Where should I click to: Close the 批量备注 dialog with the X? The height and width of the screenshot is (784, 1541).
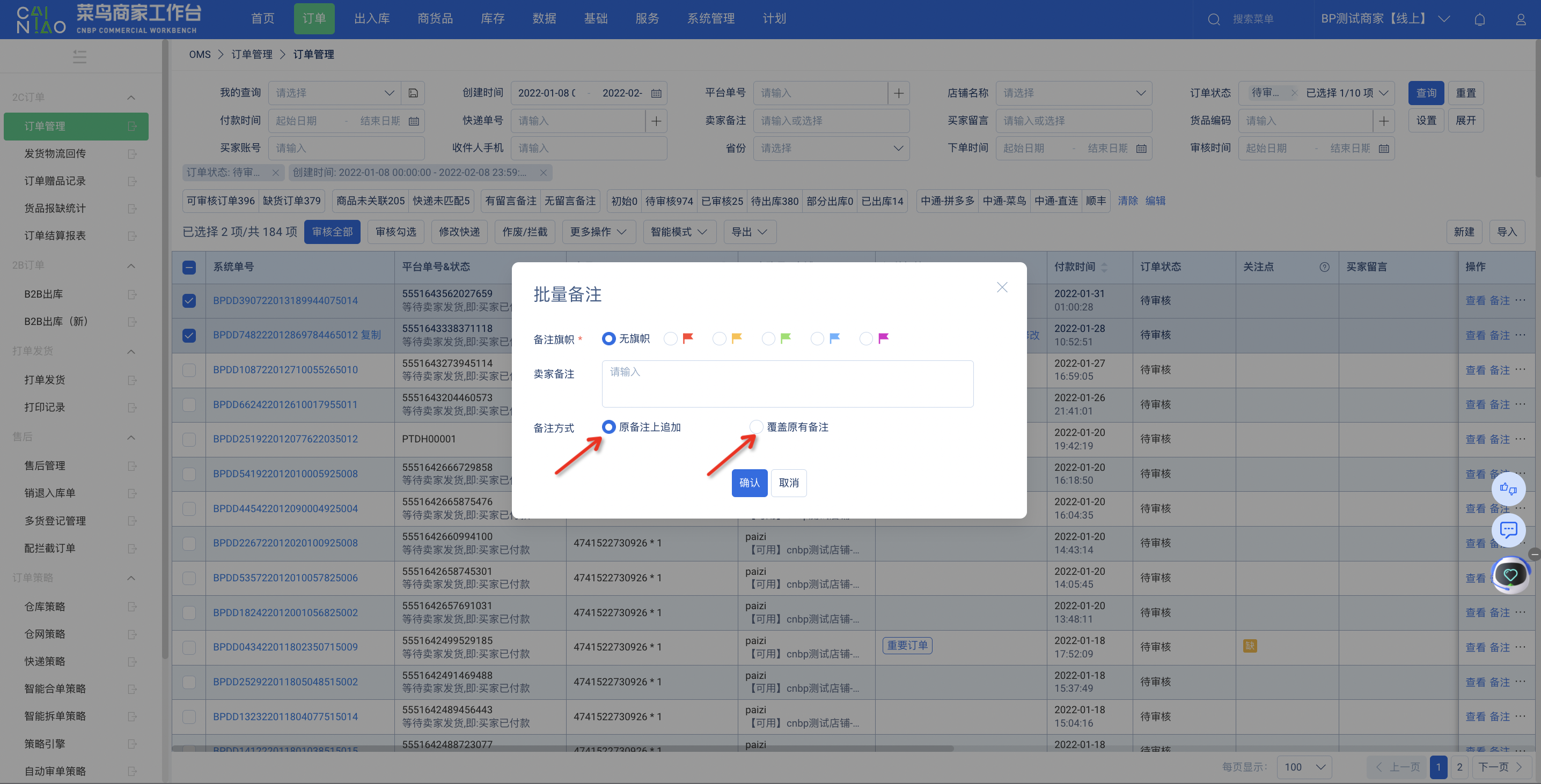click(1002, 287)
